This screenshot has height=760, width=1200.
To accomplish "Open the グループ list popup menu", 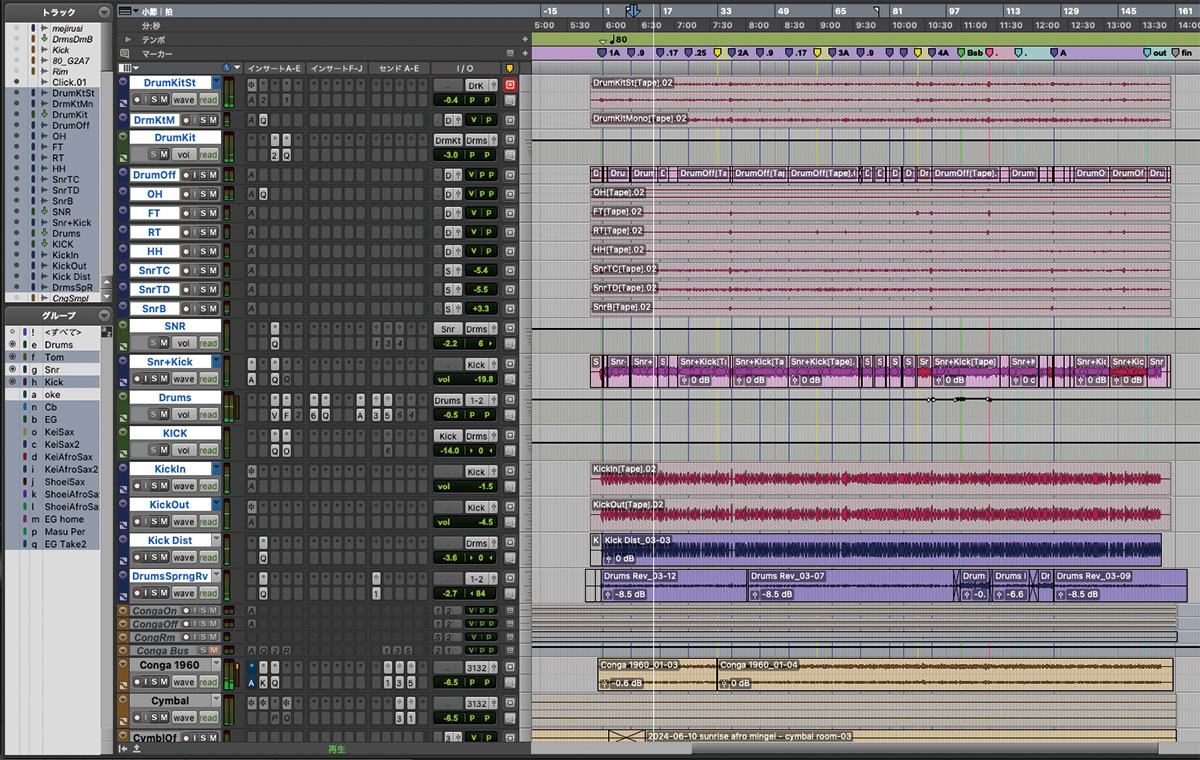I will pos(104,314).
